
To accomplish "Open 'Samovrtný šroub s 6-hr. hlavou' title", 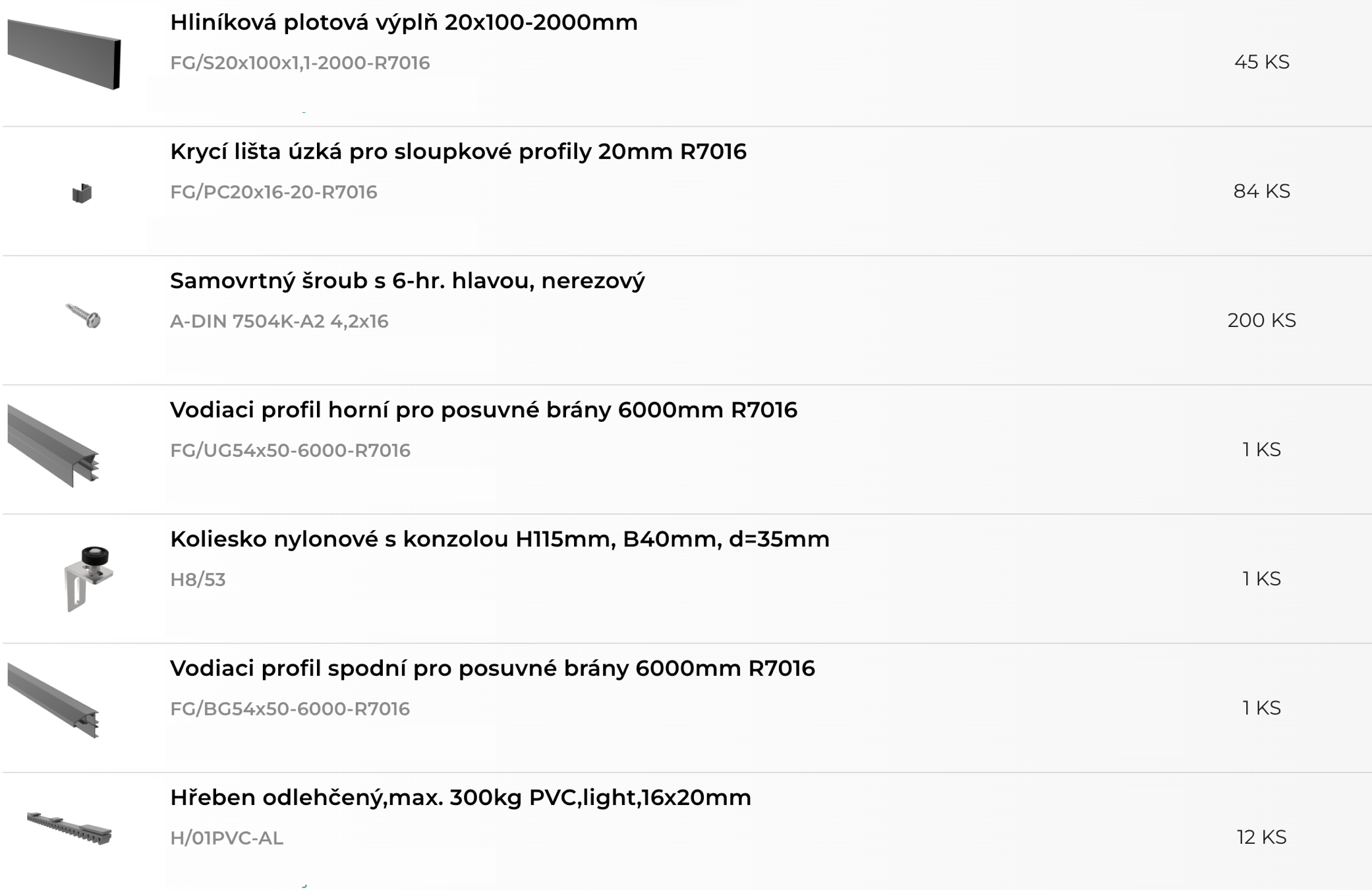I will 407,281.
